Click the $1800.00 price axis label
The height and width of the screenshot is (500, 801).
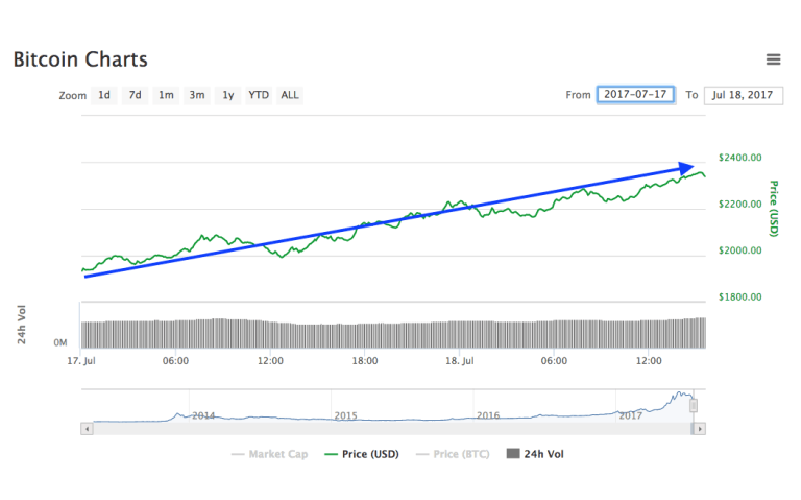tap(740, 297)
